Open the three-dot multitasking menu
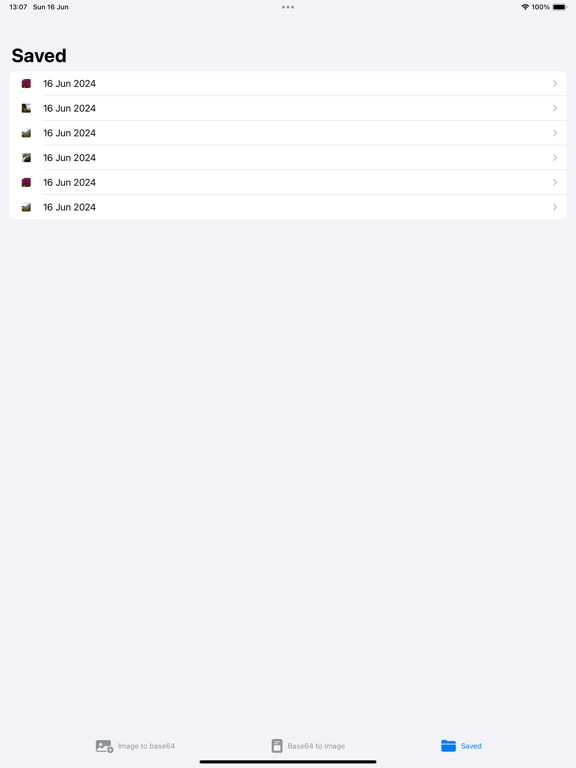Viewport: 576px width, 768px height. point(288,7)
